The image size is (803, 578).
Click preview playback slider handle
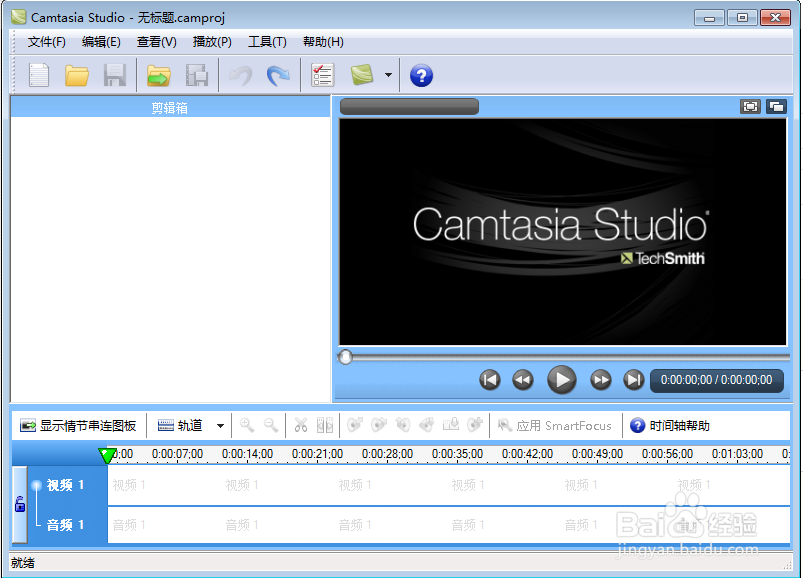click(346, 357)
